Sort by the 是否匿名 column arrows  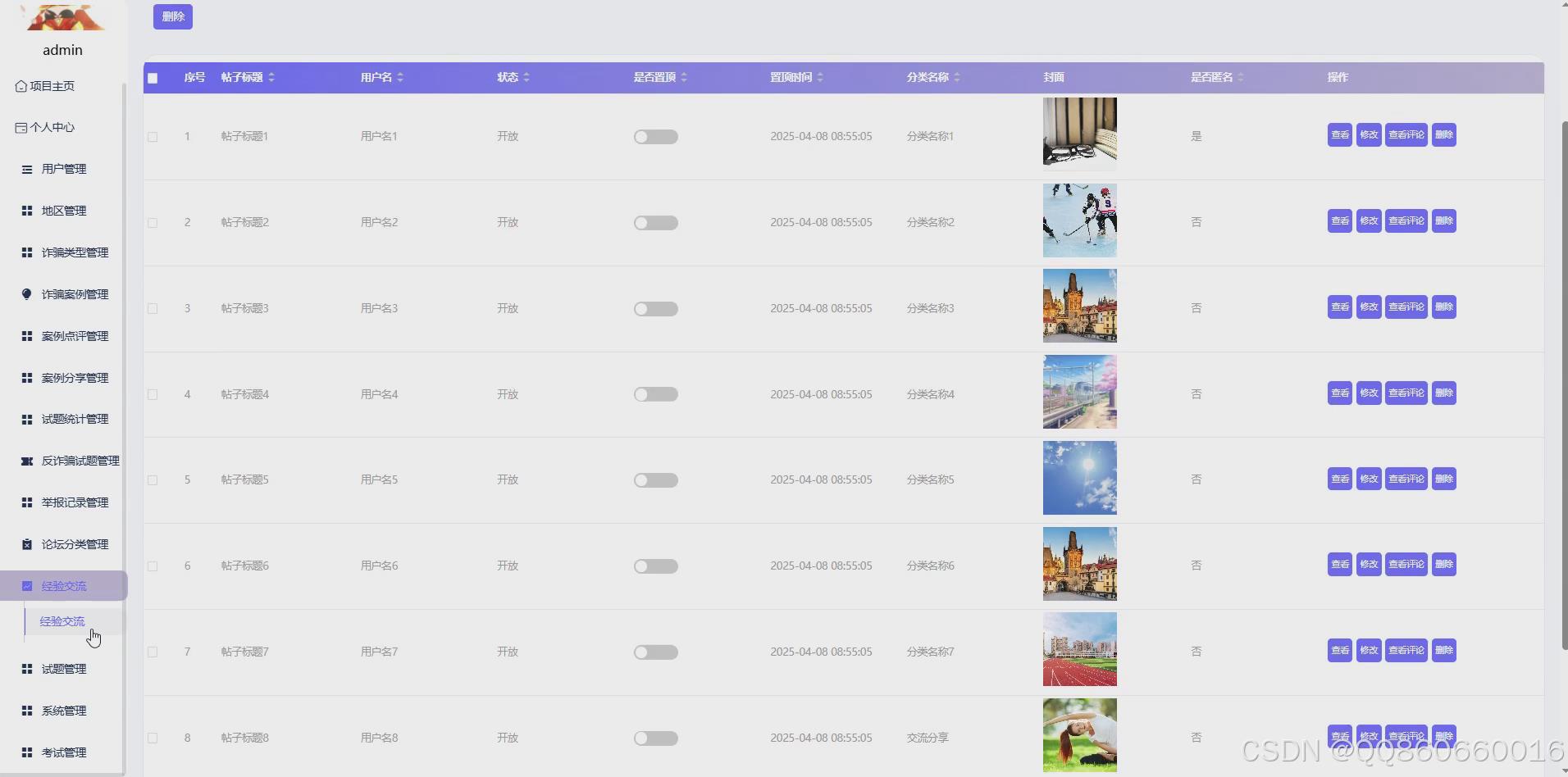(1241, 77)
